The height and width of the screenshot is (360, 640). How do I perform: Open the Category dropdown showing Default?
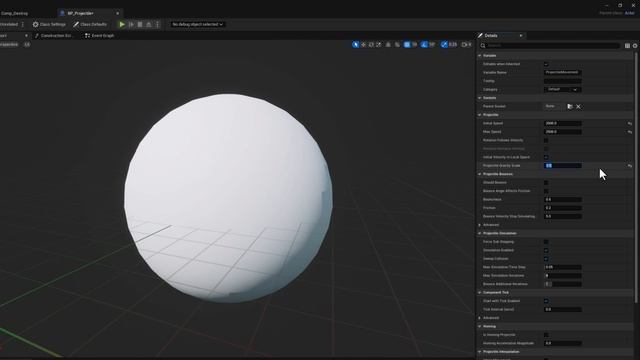(x=563, y=89)
